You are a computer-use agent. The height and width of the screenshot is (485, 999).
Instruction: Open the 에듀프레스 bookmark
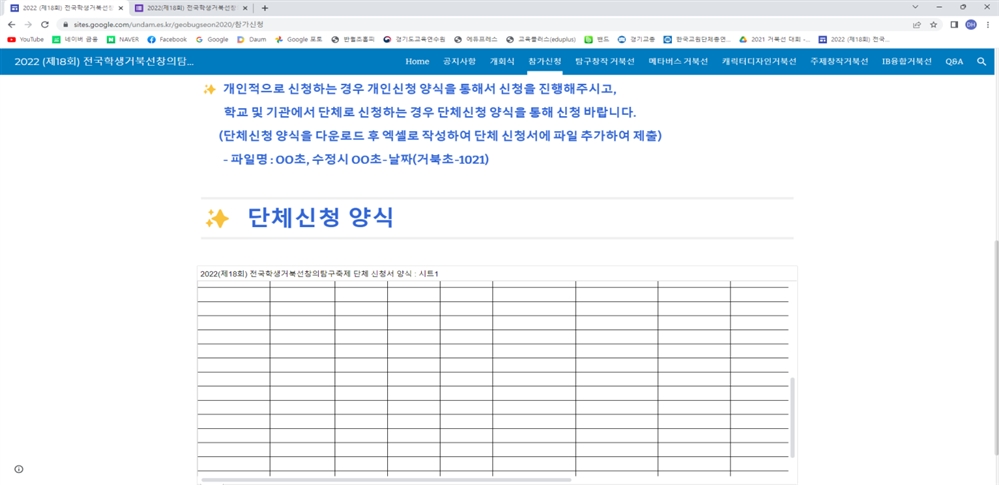click(x=475, y=39)
